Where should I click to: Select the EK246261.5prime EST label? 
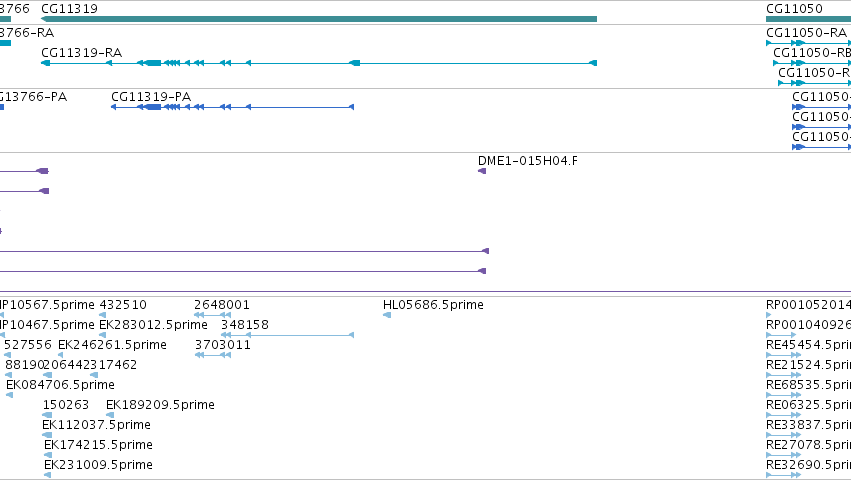pos(112,345)
